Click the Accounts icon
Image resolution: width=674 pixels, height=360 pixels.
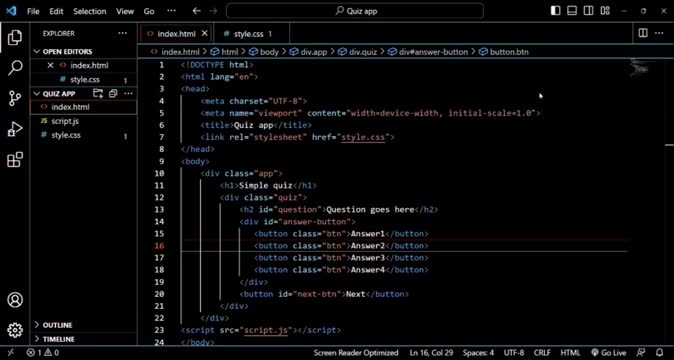[x=15, y=300]
